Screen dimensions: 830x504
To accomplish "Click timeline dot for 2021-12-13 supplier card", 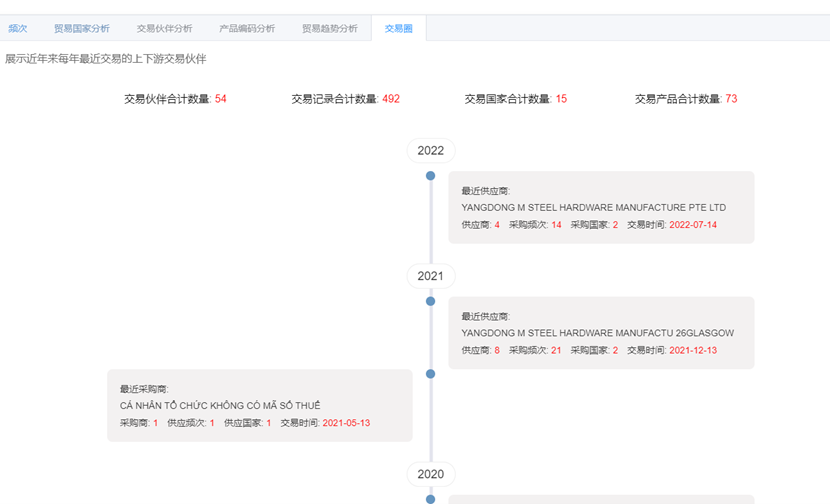I will (430, 301).
